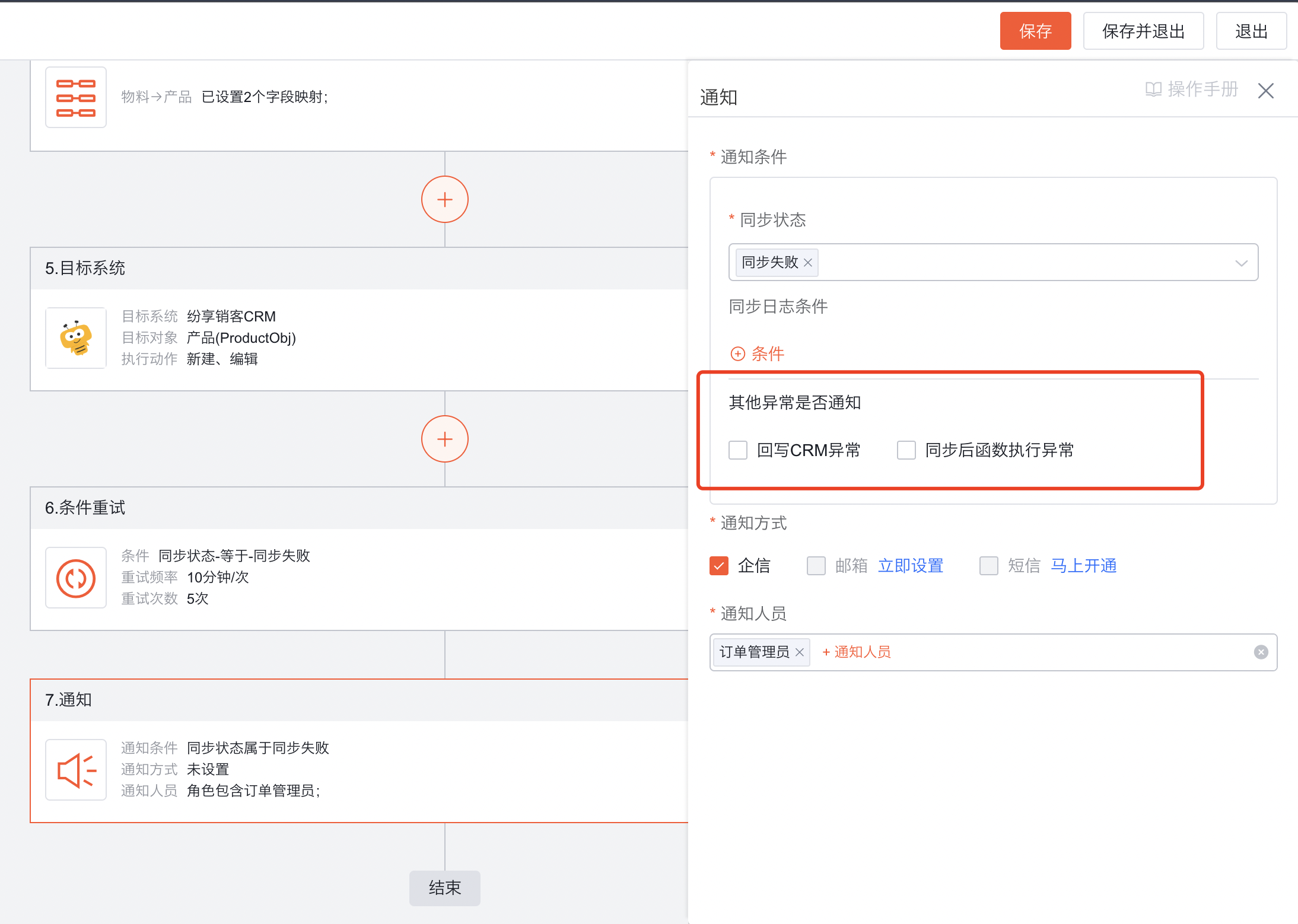Open the 同步状态 dropdown
1298x924 pixels.
pyautogui.click(x=1242, y=263)
